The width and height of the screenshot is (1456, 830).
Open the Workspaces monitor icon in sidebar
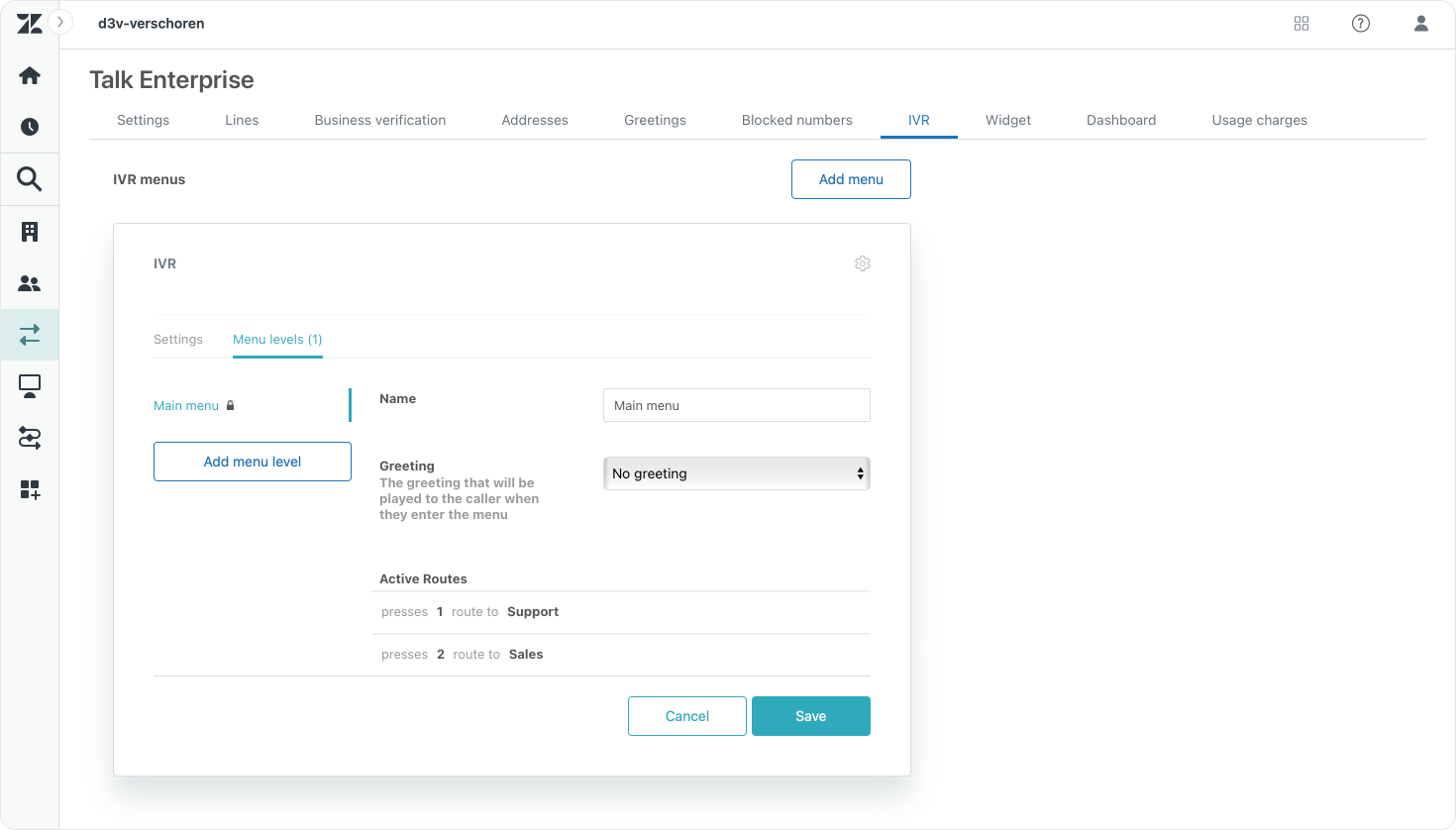point(30,386)
